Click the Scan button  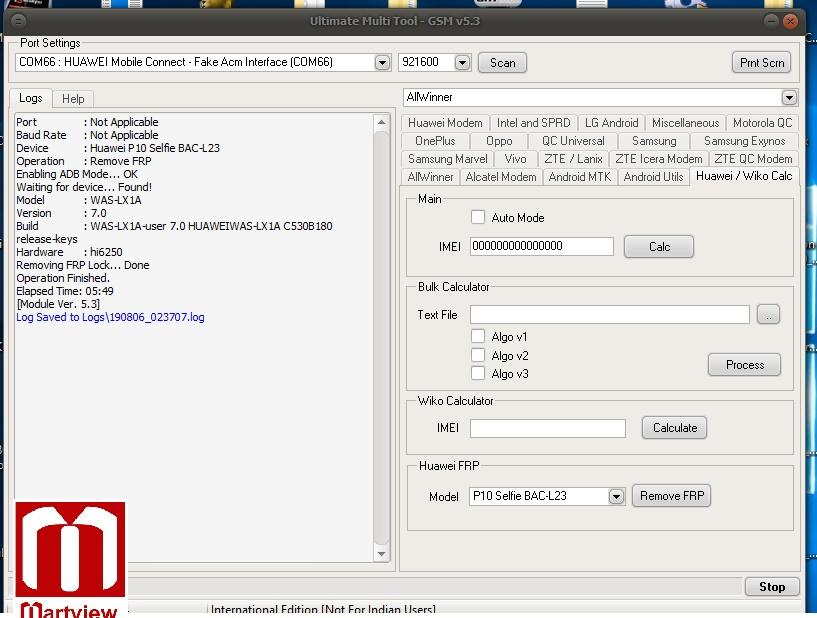[x=502, y=62]
